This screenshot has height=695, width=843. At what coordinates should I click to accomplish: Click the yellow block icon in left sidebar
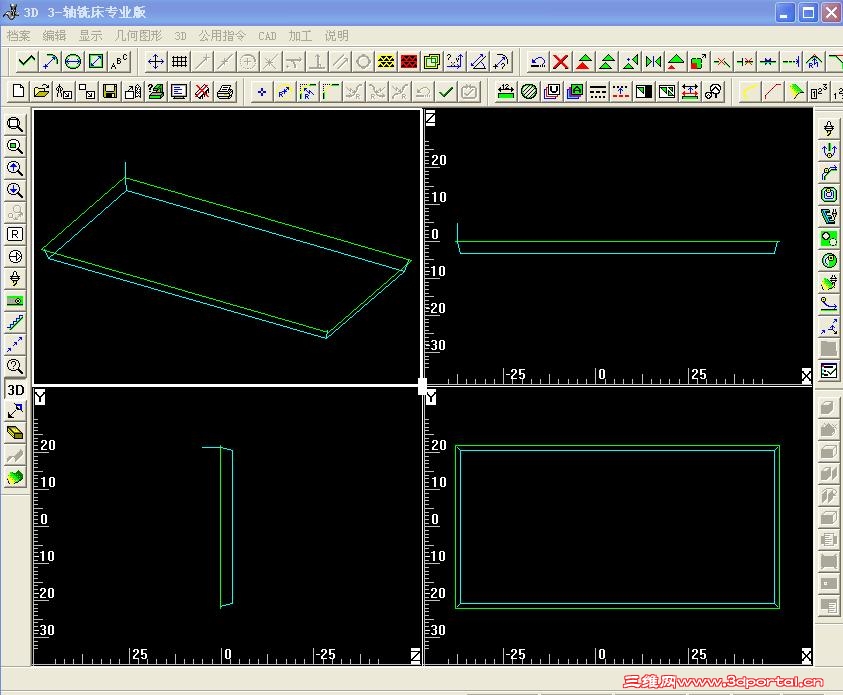coord(15,433)
